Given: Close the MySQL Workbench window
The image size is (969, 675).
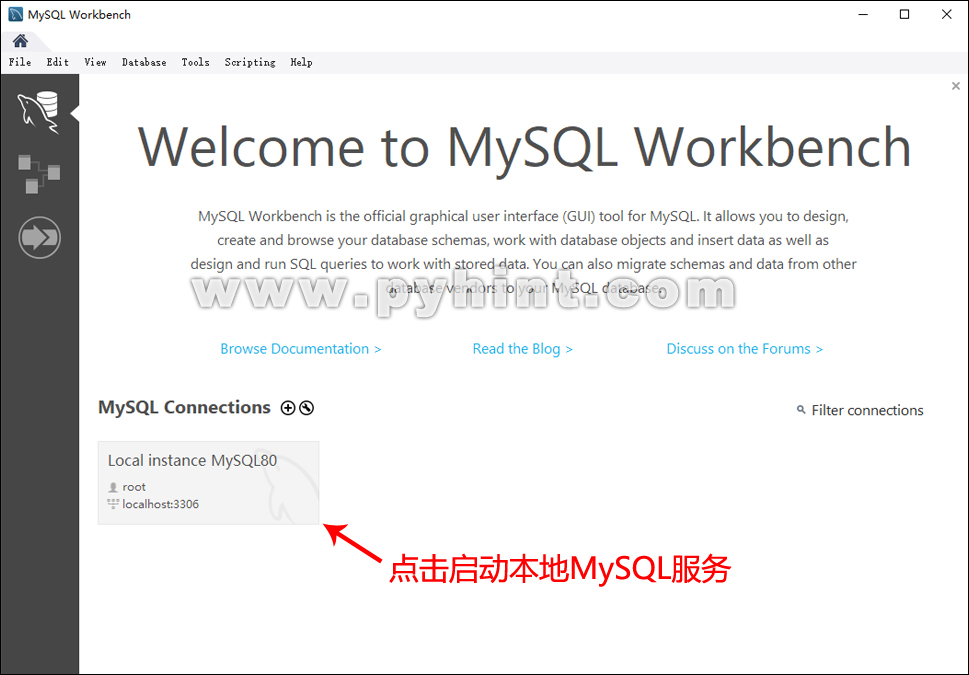Looking at the screenshot, I should (946, 14).
